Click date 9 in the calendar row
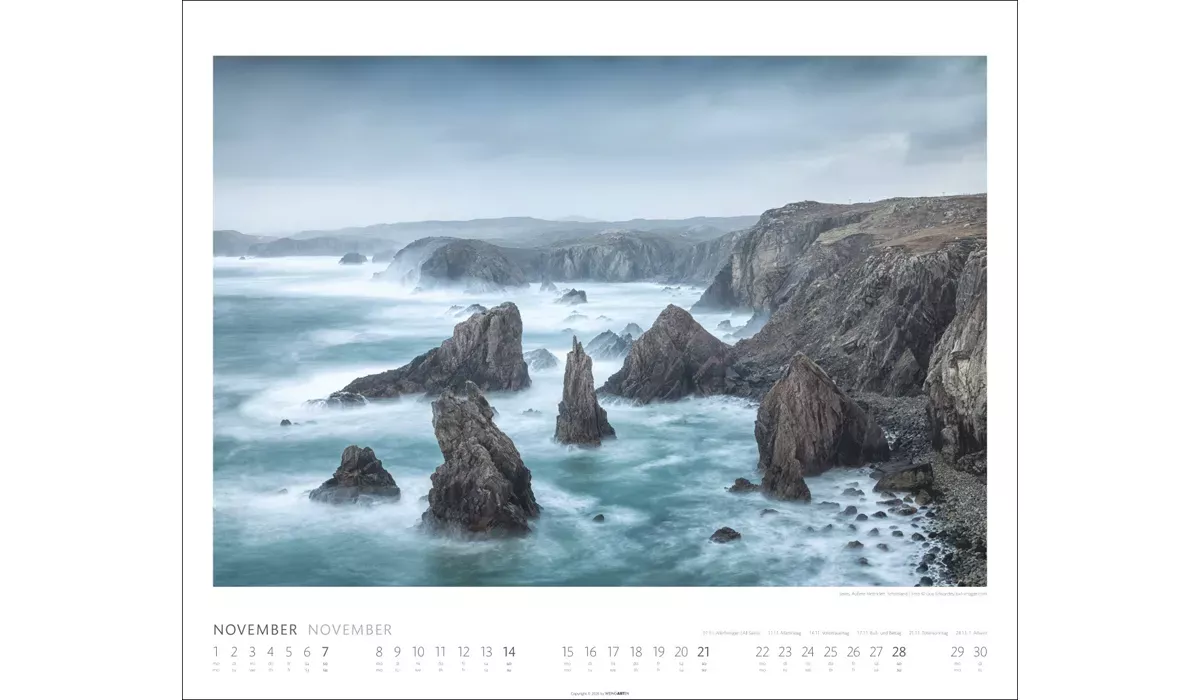 coord(397,652)
